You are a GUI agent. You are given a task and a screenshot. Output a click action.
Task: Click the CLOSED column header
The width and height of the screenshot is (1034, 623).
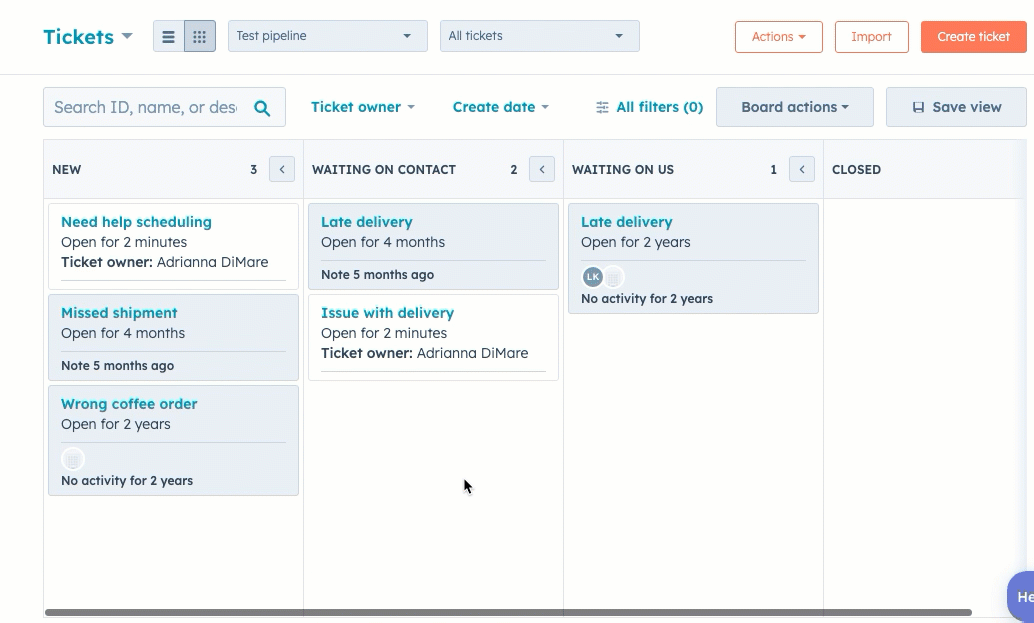click(856, 169)
